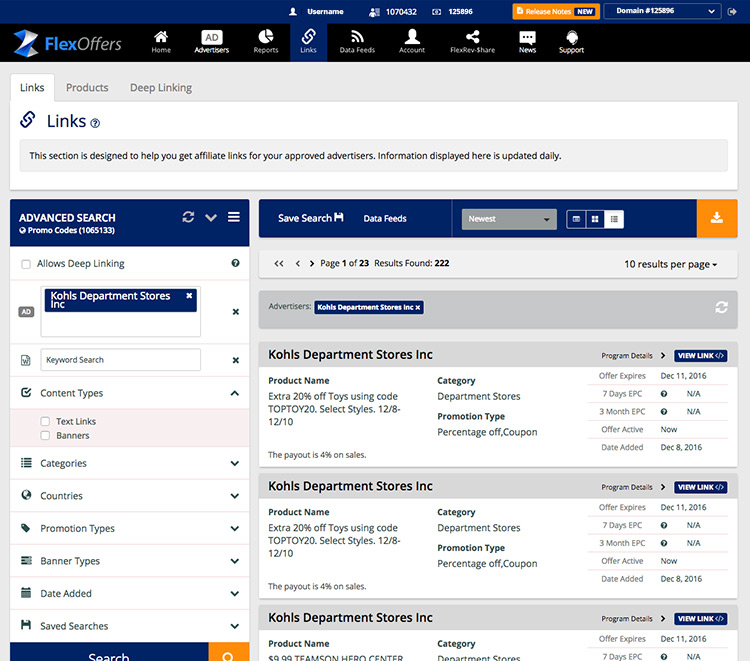Image resolution: width=750 pixels, height=661 pixels.
Task: Check the Banners content type
Action: [45, 435]
